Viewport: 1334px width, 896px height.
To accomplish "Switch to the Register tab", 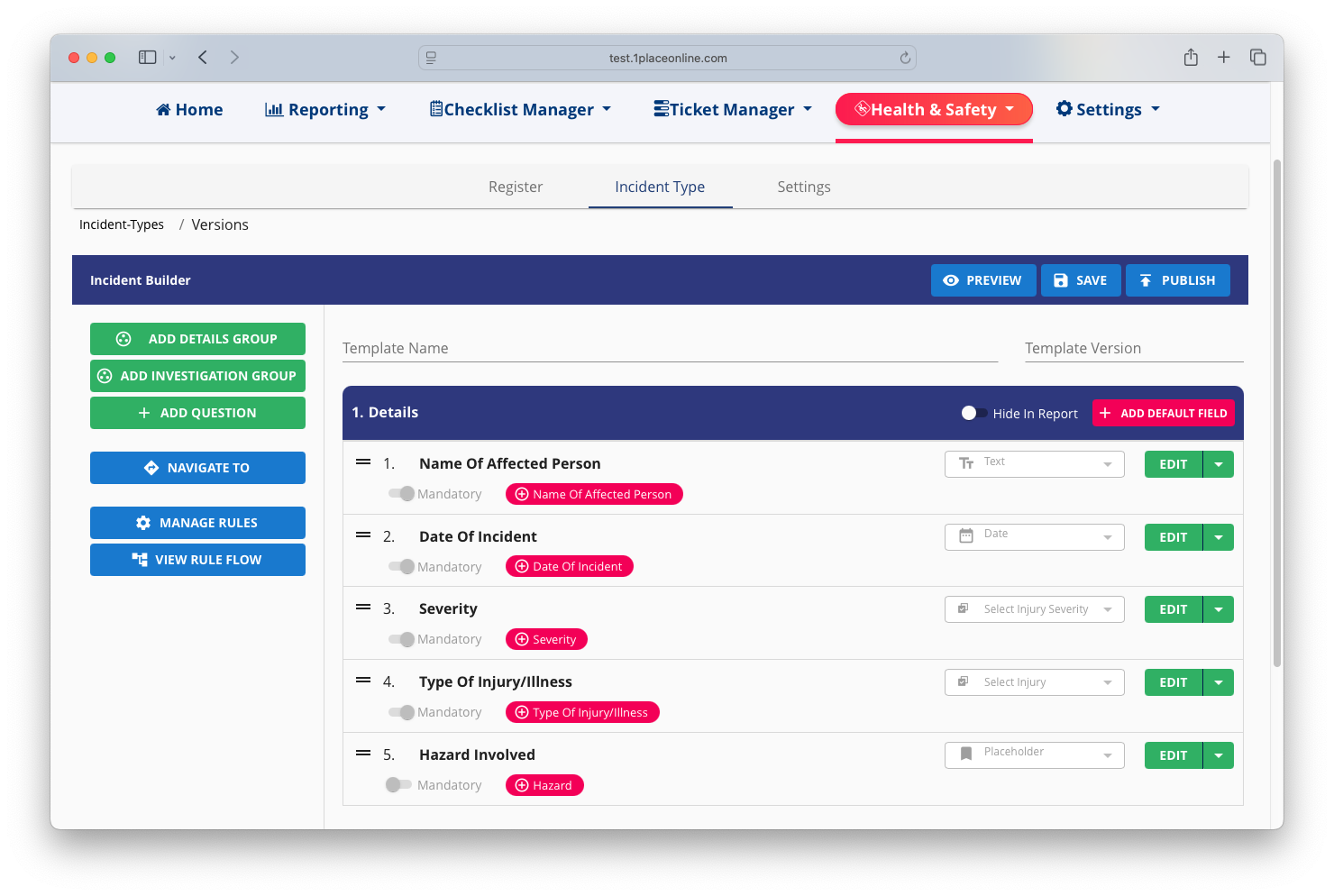I will point(516,187).
